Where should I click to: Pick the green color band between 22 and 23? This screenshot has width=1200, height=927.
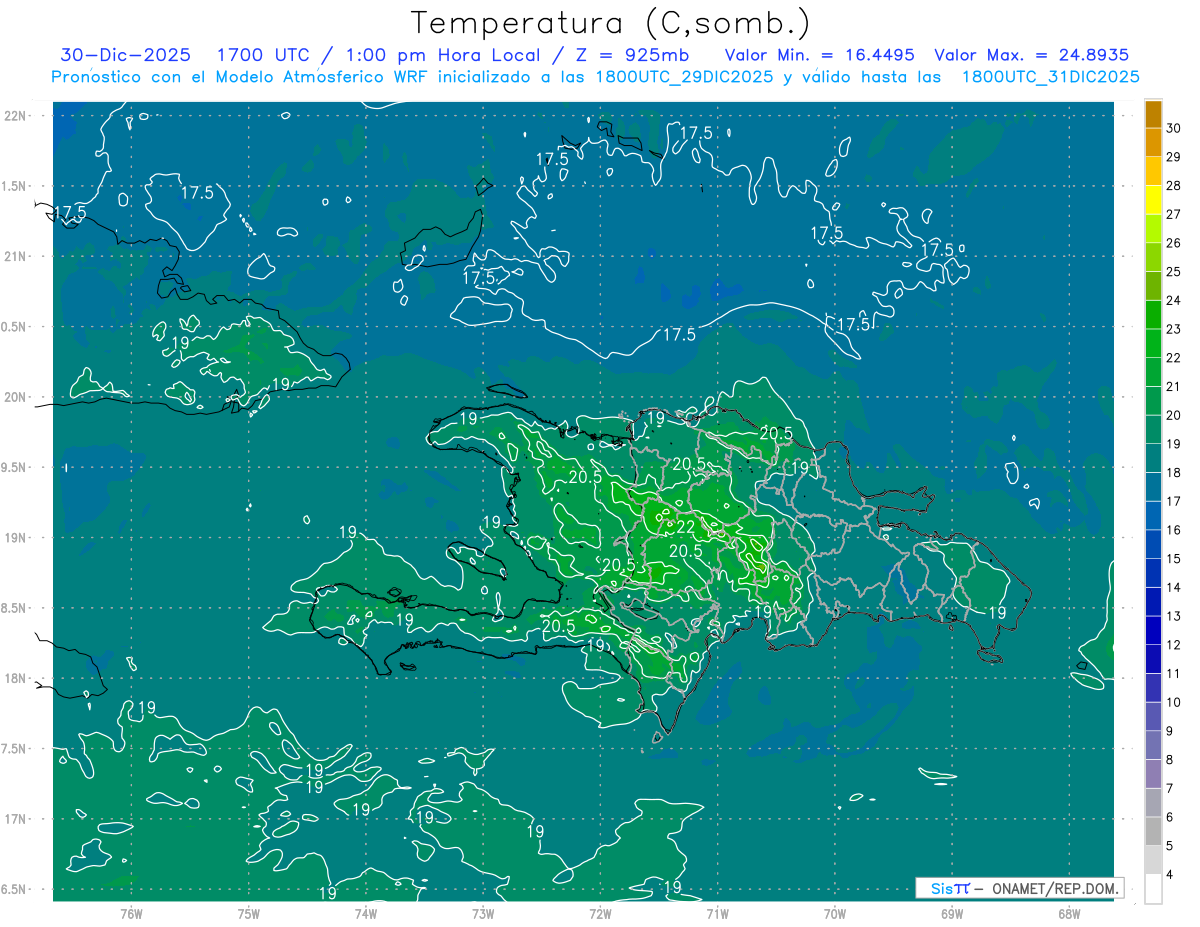click(1153, 343)
